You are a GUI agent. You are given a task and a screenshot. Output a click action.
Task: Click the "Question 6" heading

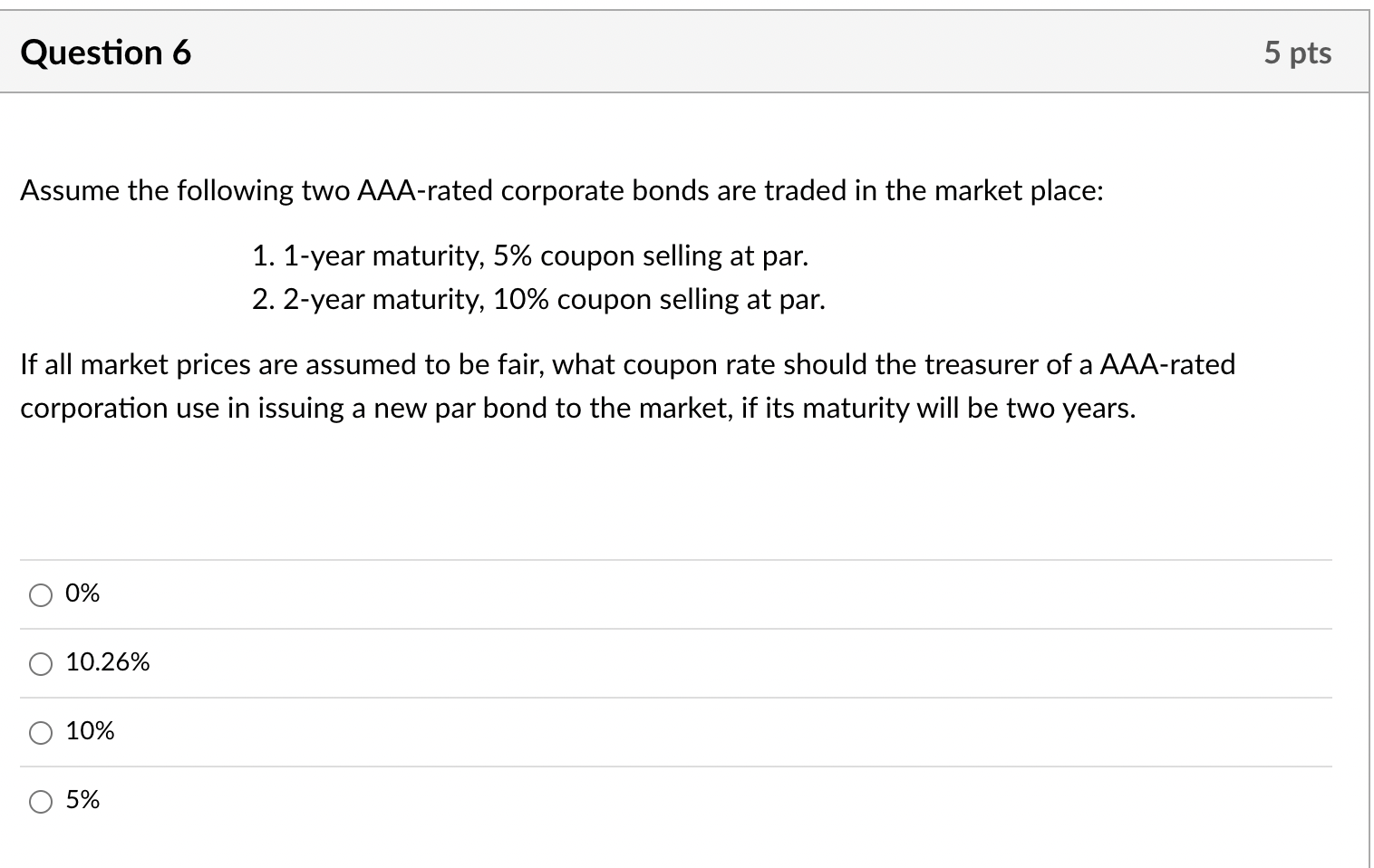[105, 53]
